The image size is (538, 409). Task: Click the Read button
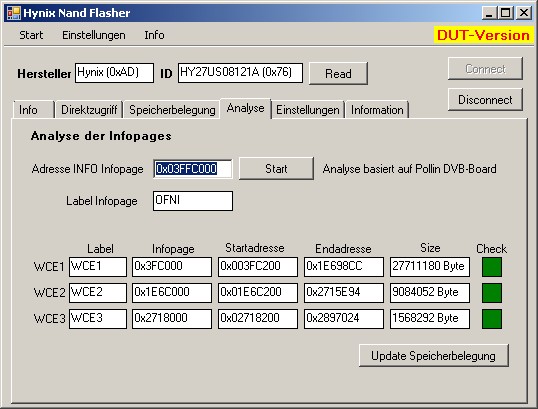pyautogui.click(x=338, y=73)
